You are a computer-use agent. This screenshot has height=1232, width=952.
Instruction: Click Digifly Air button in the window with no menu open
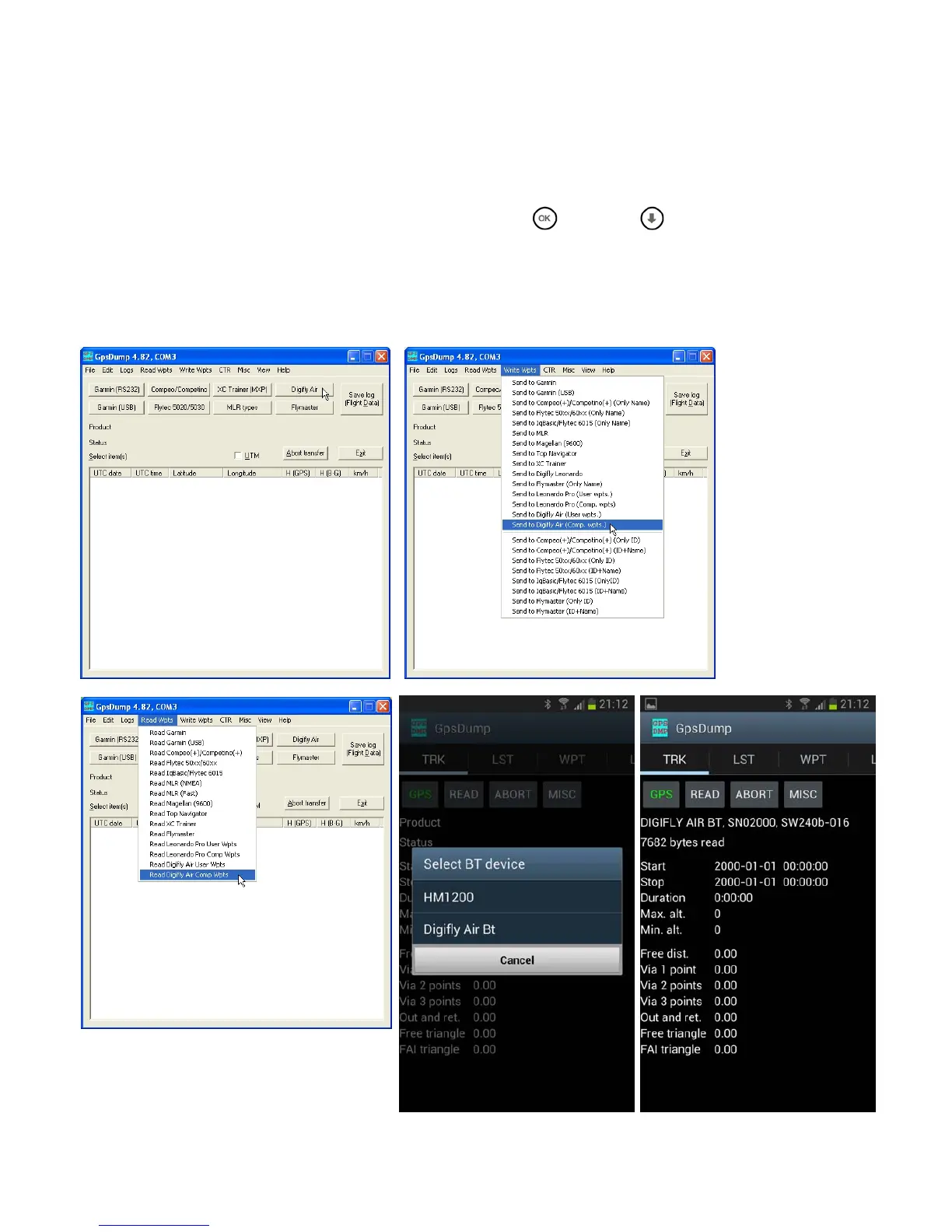click(304, 390)
